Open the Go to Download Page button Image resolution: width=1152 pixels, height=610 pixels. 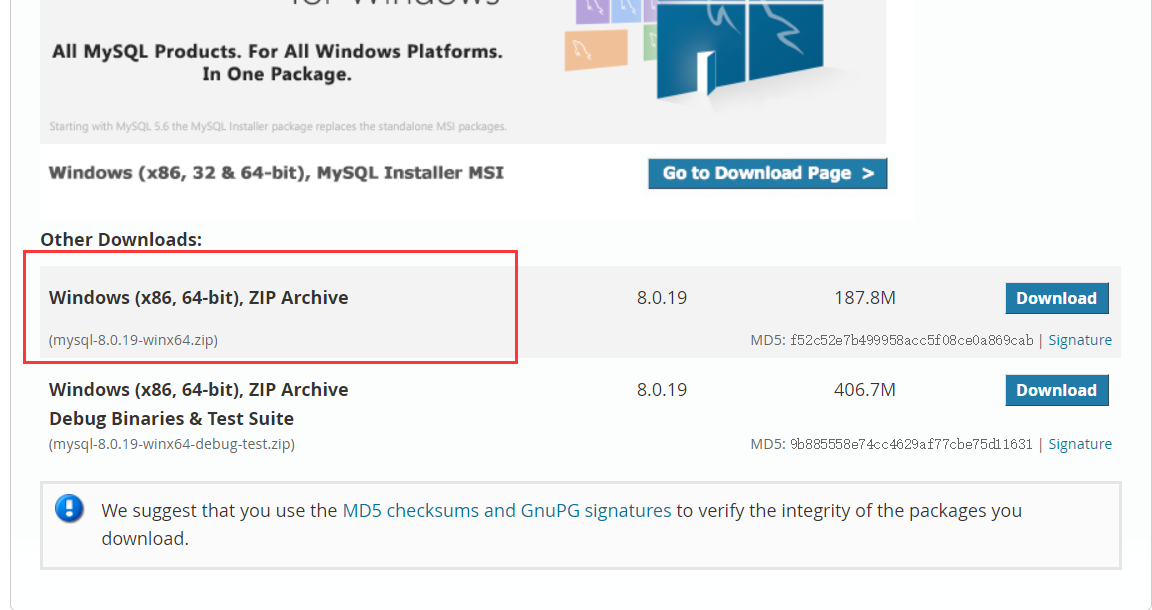[x=767, y=173]
